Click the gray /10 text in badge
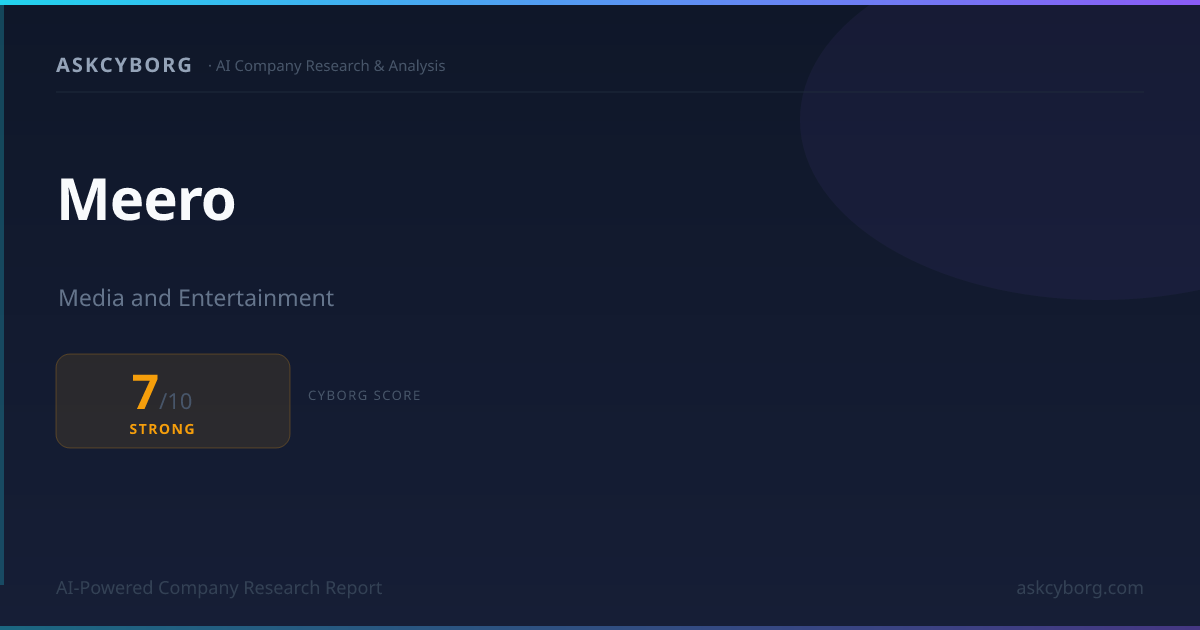 [x=176, y=401]
